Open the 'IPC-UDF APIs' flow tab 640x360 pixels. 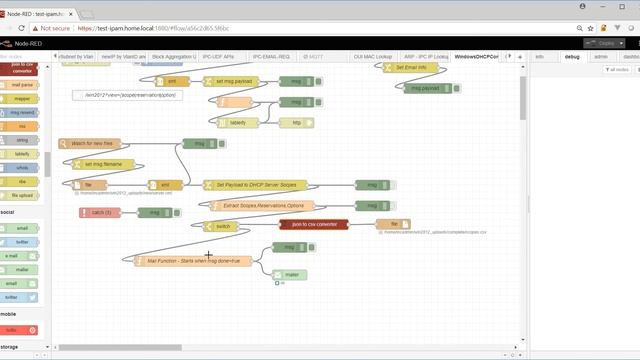[x=218, y=57]
